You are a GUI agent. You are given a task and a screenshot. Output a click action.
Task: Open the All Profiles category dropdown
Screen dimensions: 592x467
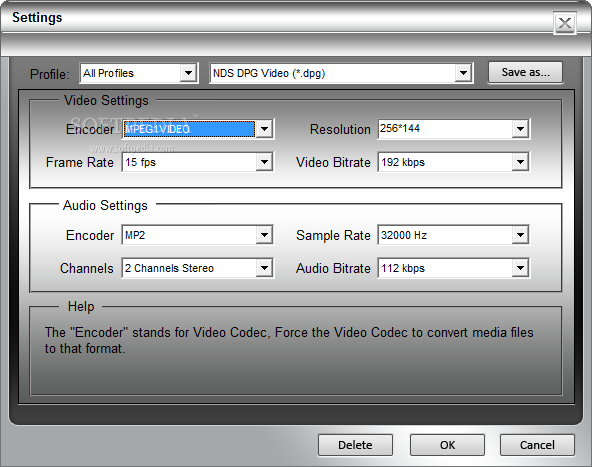click(x=188, y=73)
